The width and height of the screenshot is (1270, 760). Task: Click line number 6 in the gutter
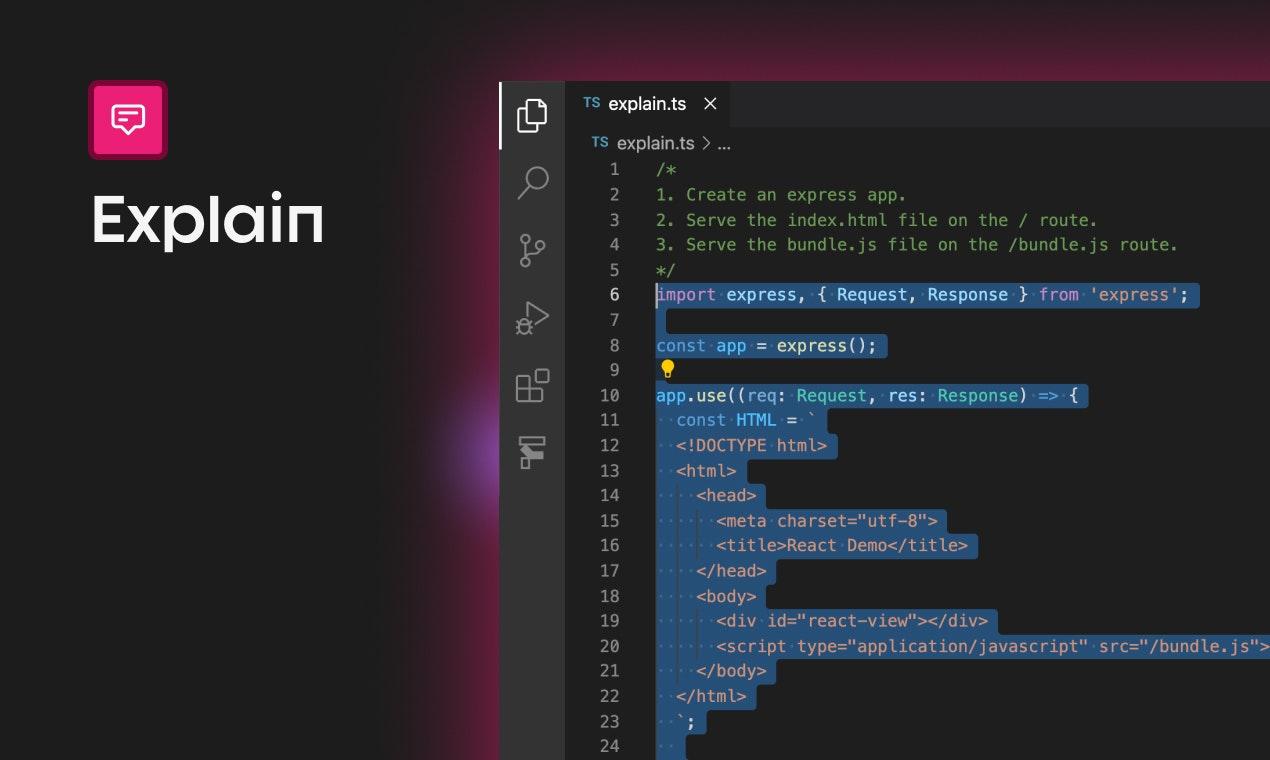[x=614, y=295]
